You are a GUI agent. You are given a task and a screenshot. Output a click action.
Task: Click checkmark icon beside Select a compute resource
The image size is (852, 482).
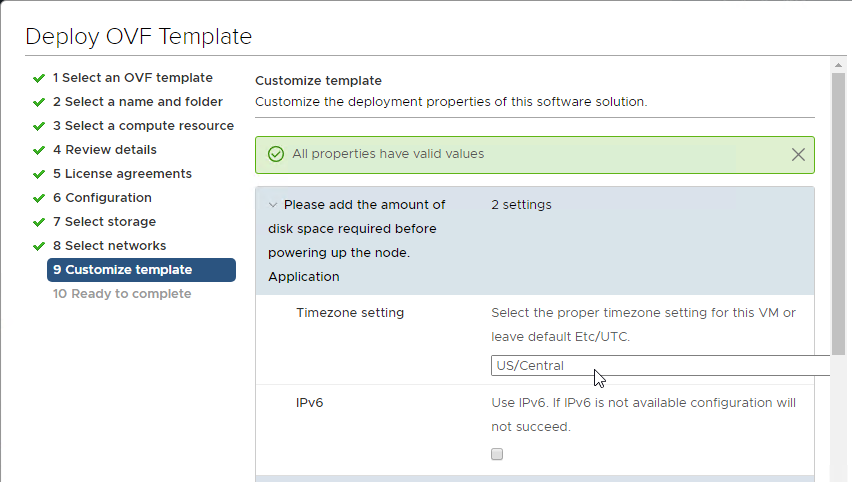(39, 126)
